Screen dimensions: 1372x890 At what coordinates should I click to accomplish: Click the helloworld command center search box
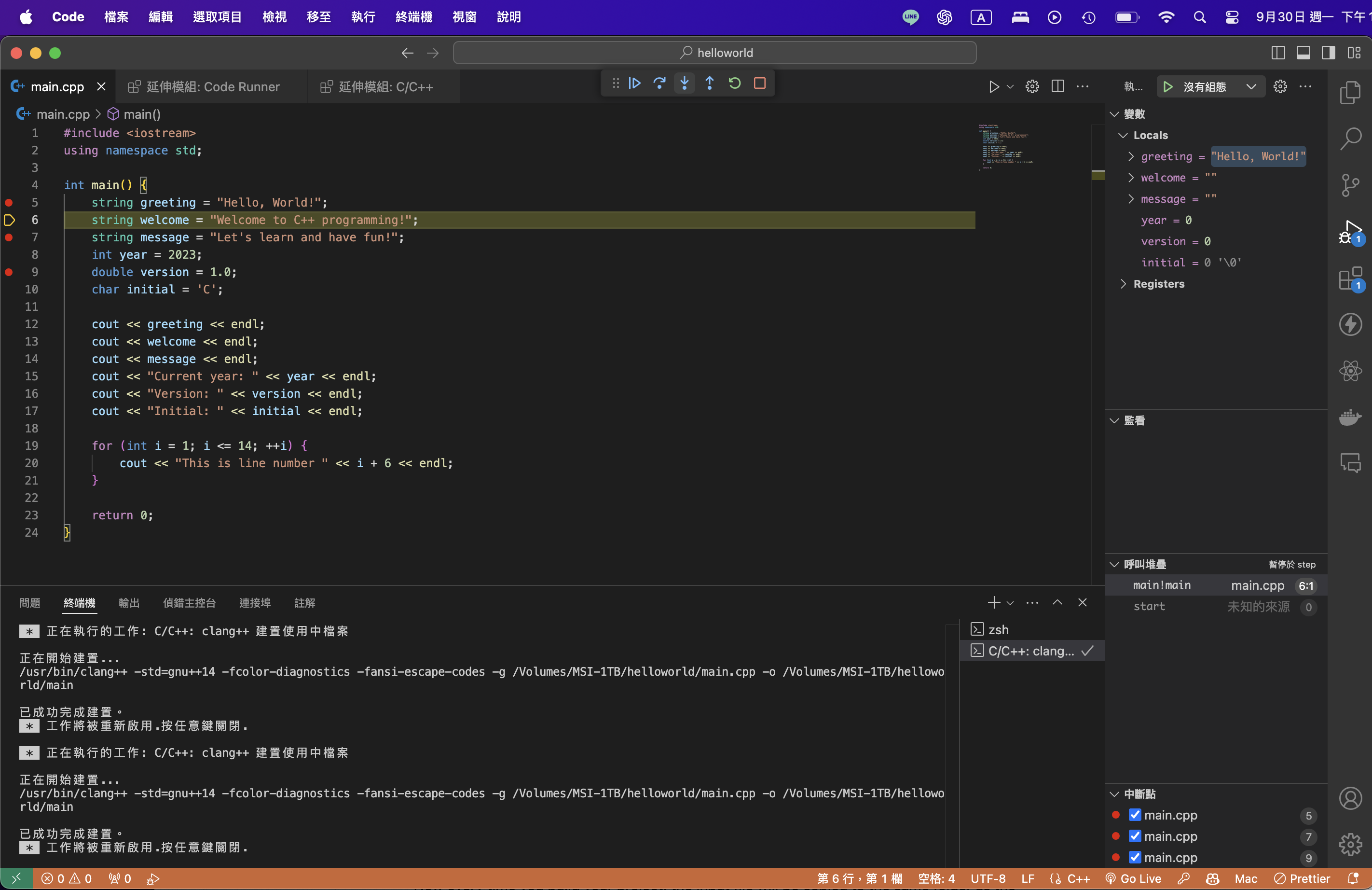tap(714, 53)
